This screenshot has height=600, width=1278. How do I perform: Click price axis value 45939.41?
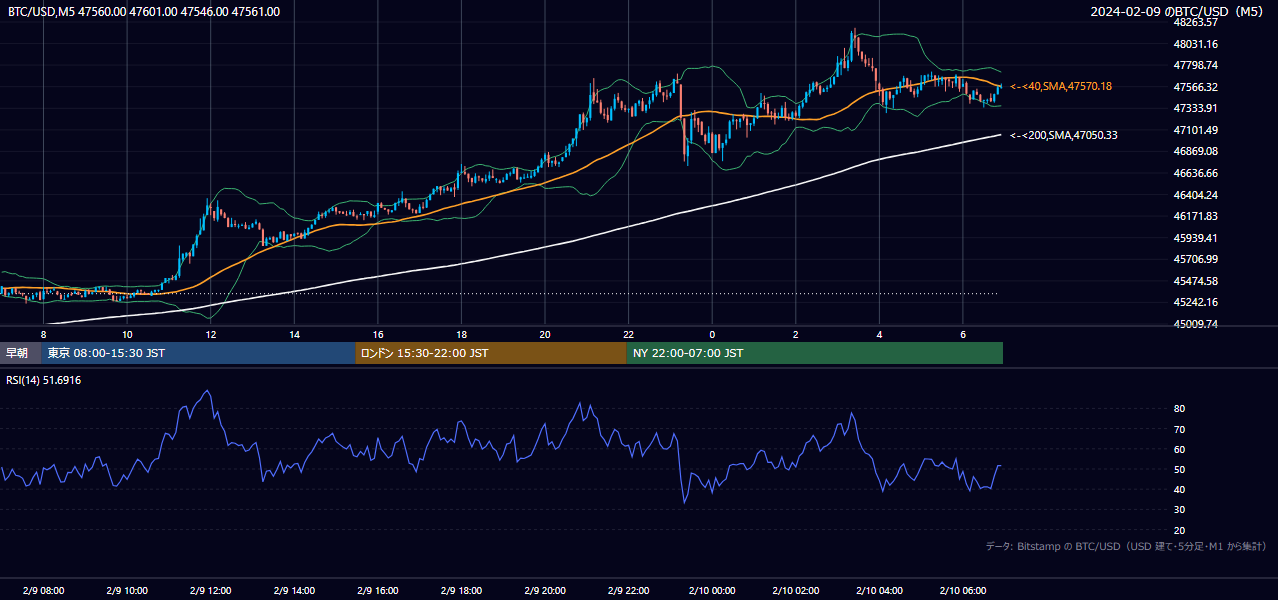pyautogui.click(x=1195, y=238)
